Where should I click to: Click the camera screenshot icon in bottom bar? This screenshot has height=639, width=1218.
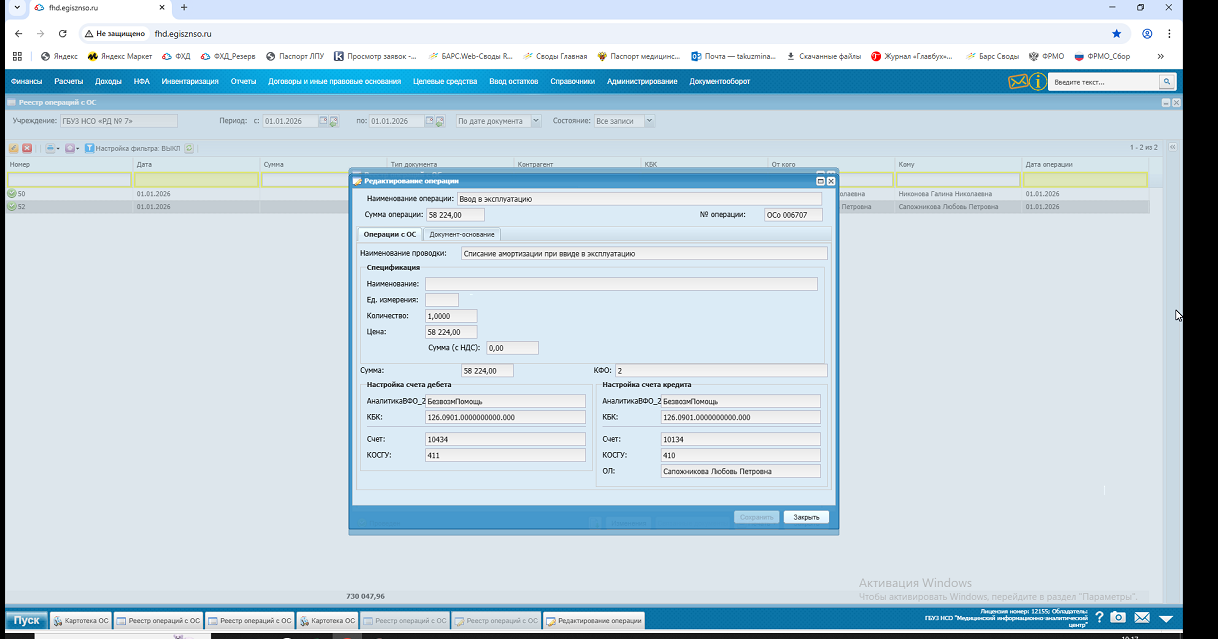click(x=1119, y=617)
